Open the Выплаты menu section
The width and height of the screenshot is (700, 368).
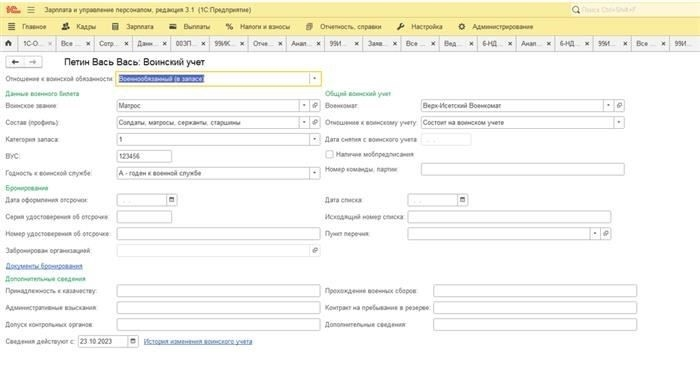[190, 27]
